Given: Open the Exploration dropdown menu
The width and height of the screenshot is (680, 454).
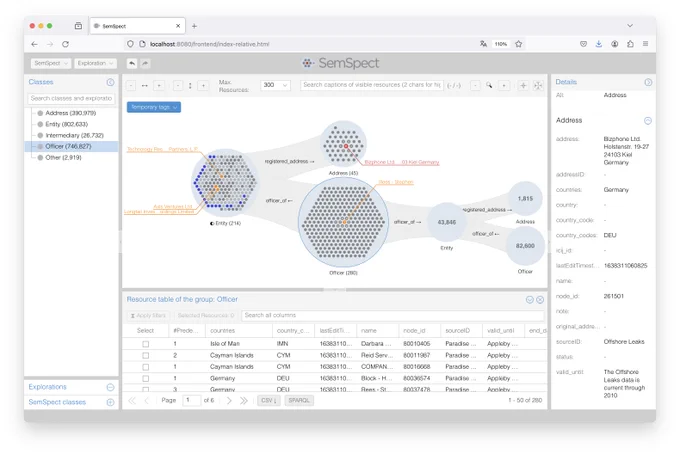Looking at the screenshot, I should click(x=95, y=63).
